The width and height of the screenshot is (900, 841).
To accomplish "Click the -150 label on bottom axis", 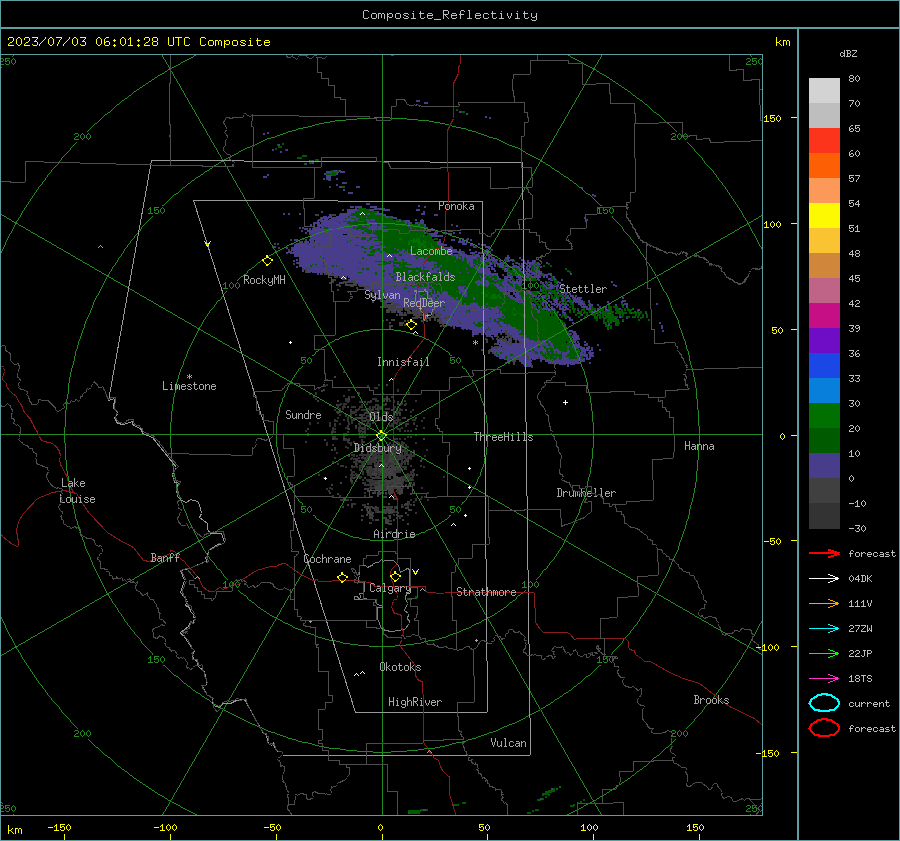I will click(59, 827).
